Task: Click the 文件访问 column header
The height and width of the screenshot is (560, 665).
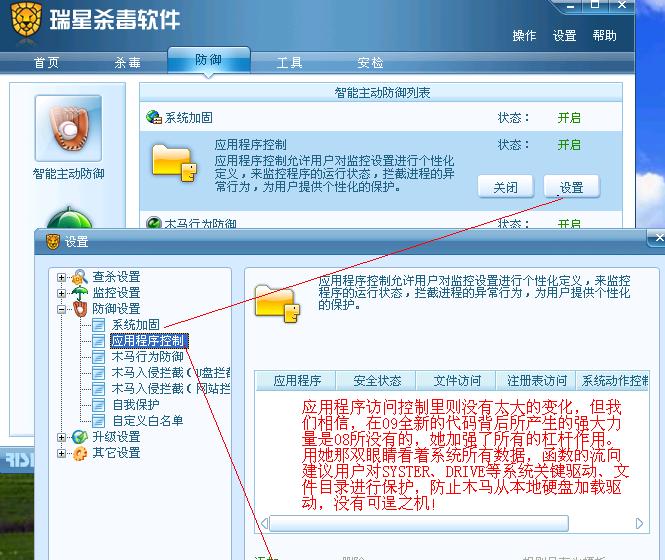Action: tap(457, 381)
